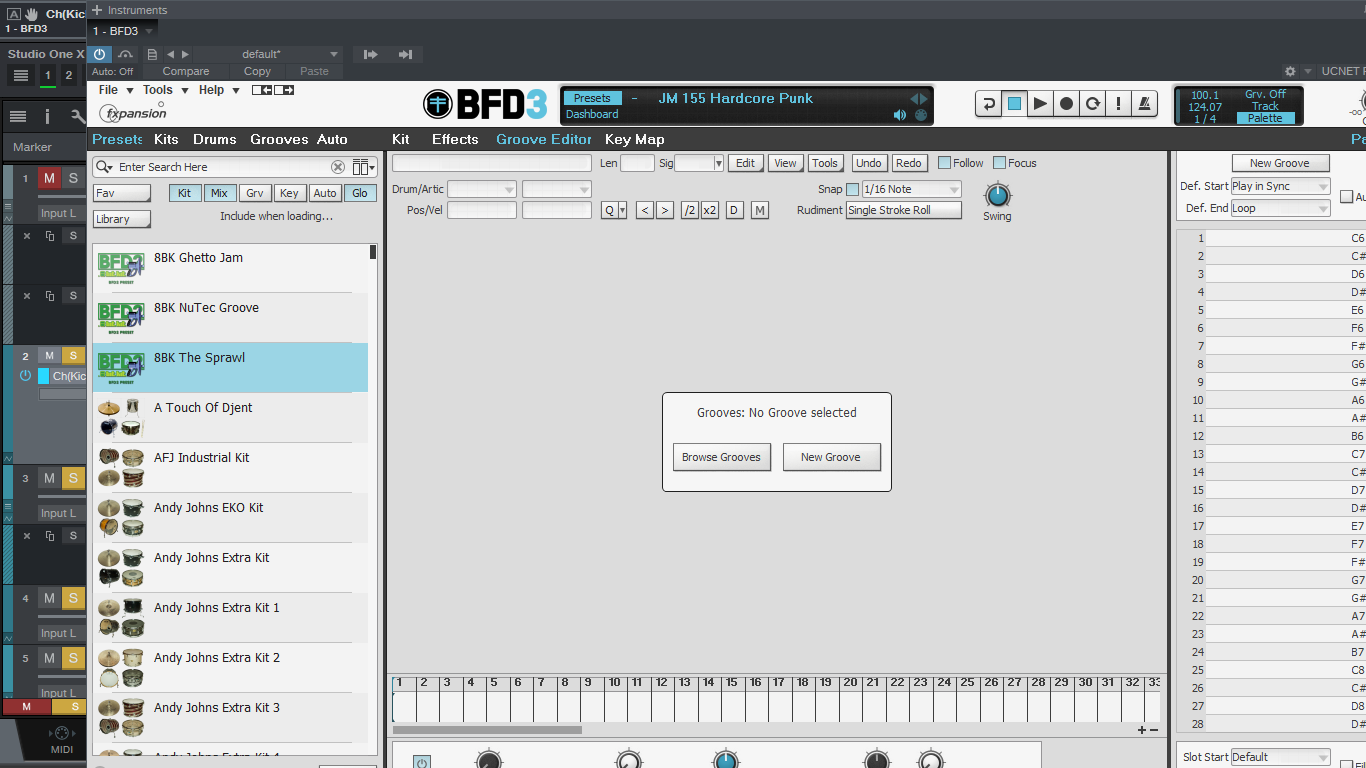This screenshot has width=1366, height=768.
Task: Toggle the BFD3 panel layout icon
Action: (273, 90)
